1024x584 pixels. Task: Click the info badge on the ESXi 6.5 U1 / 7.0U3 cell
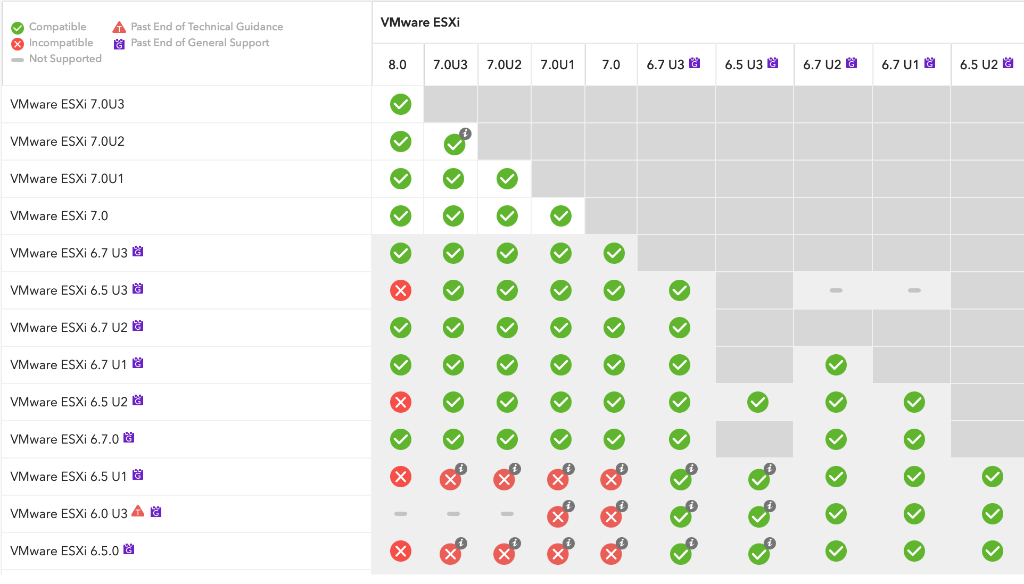pyautogui.click(x=461, y=468)
